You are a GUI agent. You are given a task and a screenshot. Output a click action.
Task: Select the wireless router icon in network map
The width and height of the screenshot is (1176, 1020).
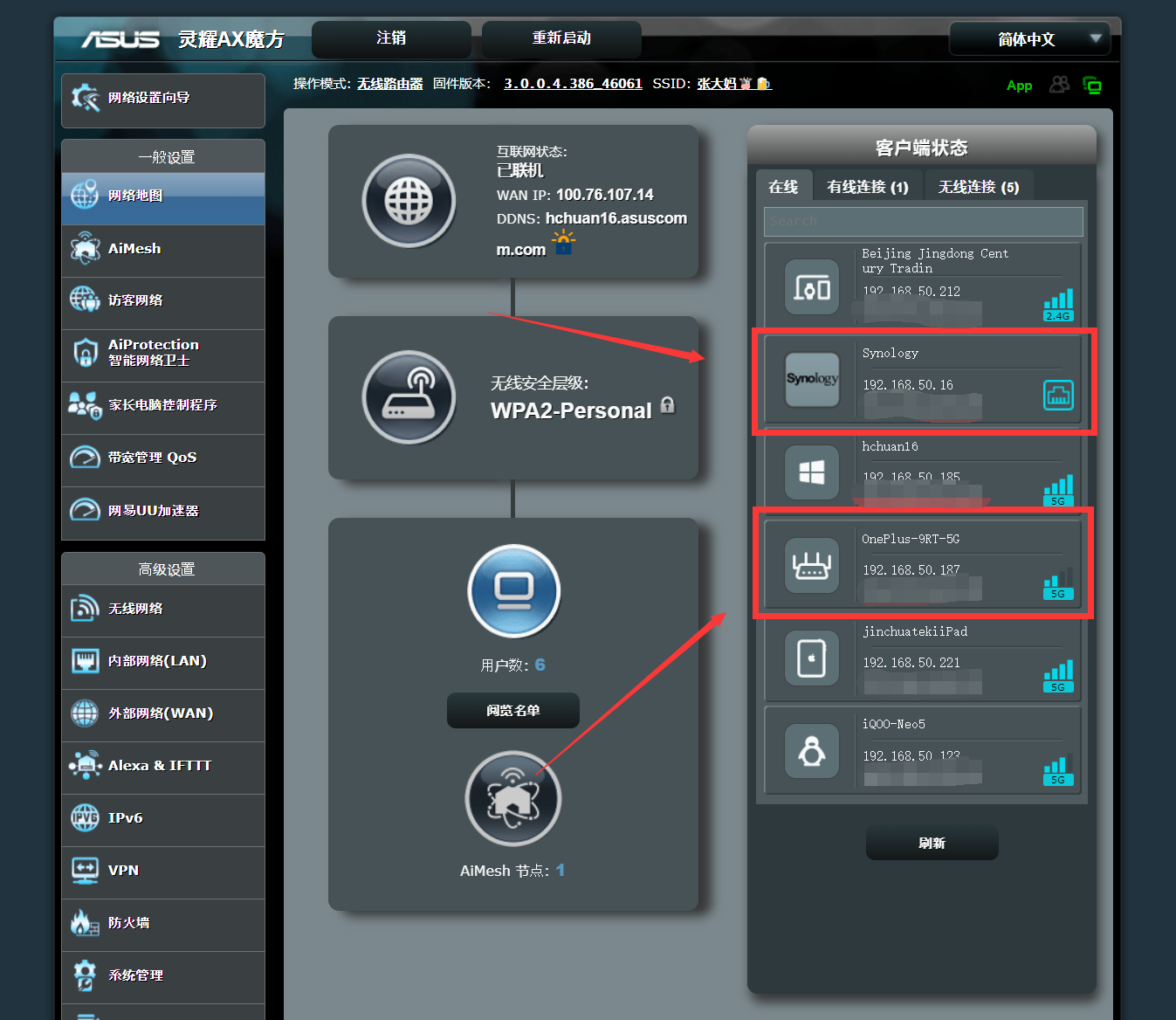coord(409,397)
